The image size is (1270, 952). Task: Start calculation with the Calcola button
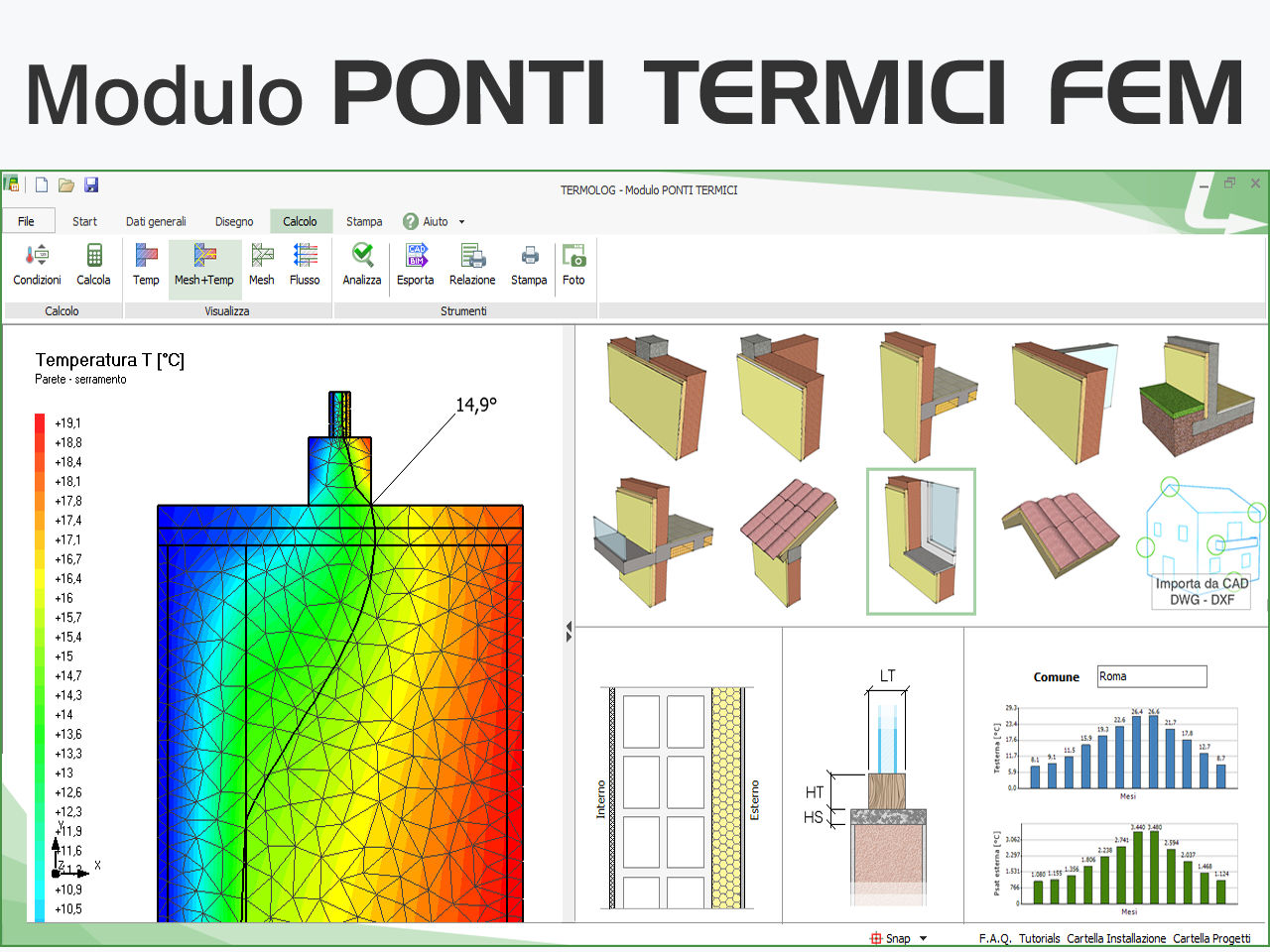click(93, 264)
